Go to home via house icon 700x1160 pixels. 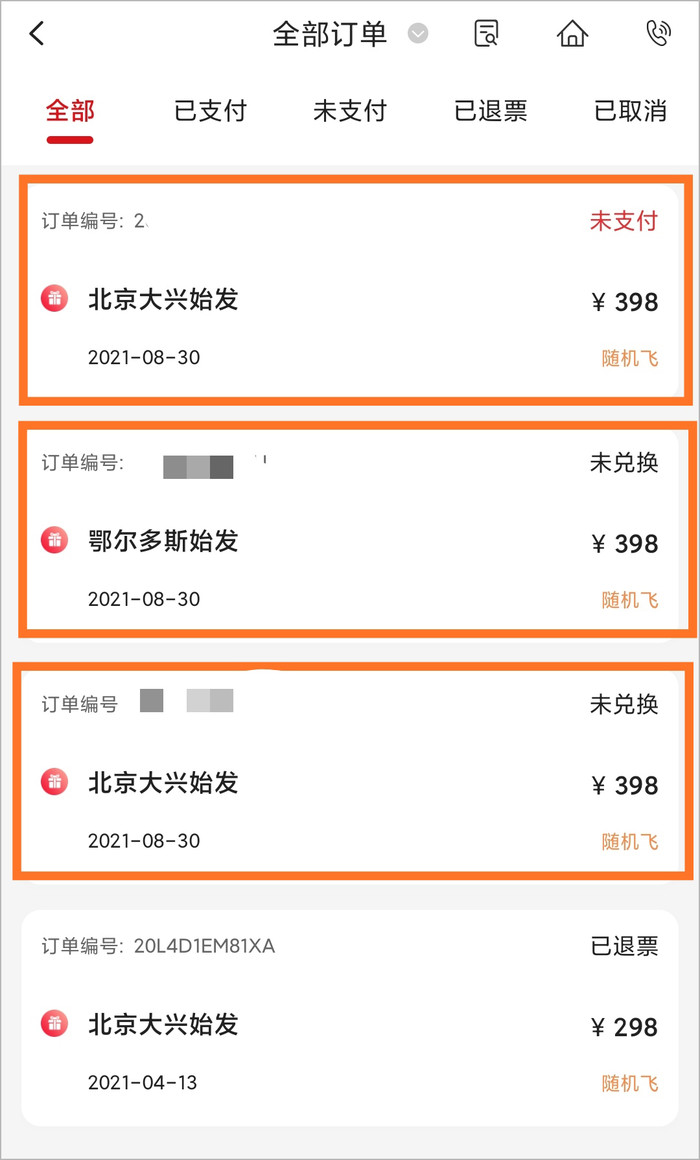tap(572, 34)
